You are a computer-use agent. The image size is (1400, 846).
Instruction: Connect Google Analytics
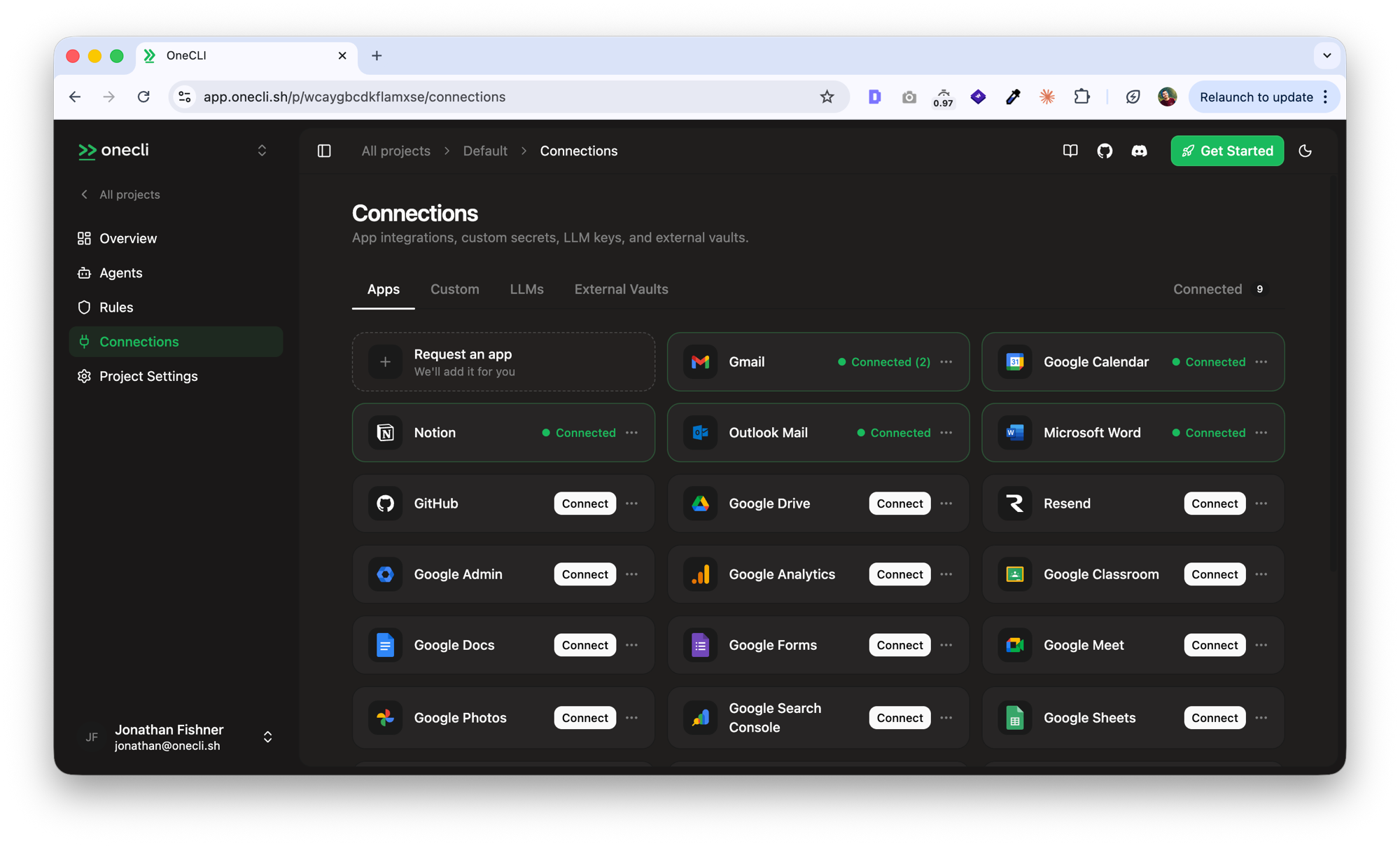tap(899, 574)
